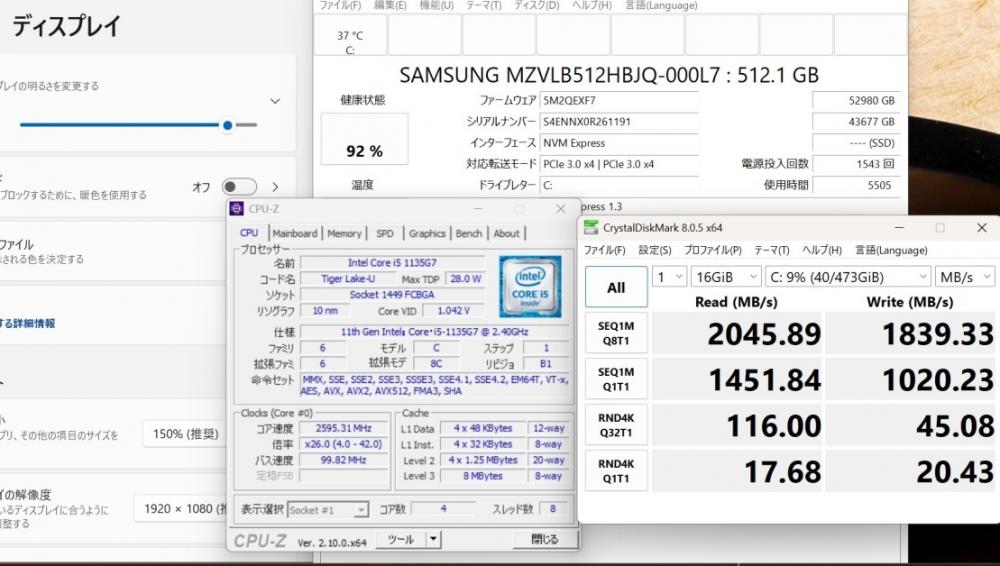Start the RND4K Q1T1 test
Screen dimensions: 1000x566
point(616,471)
